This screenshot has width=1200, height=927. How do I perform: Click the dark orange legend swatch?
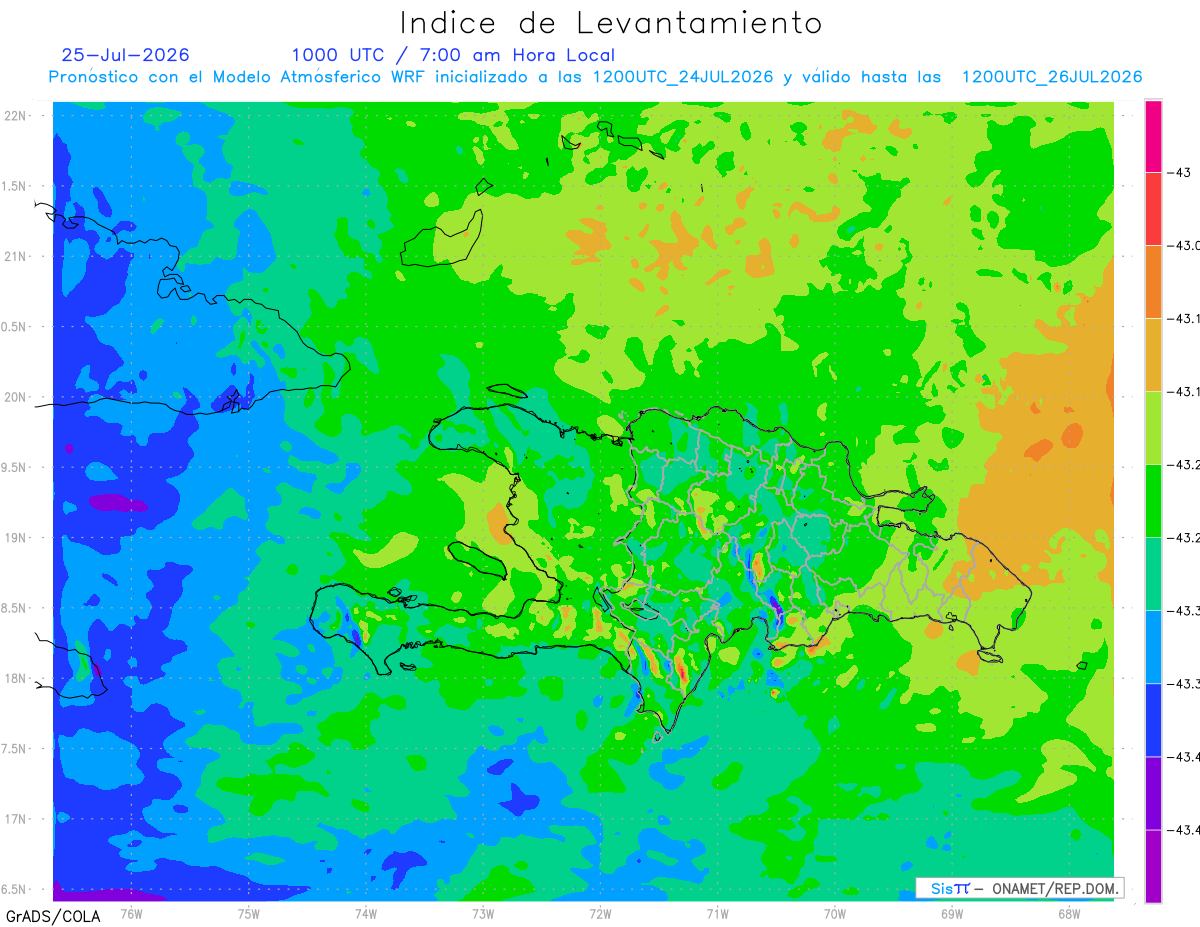pyautogui.click(x=1153, y=282)
